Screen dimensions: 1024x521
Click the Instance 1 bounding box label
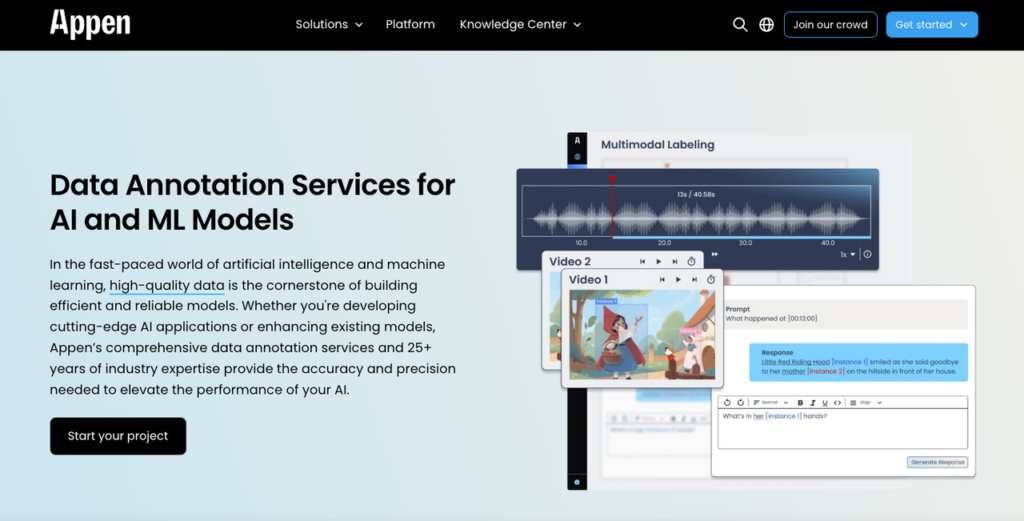click(606, 302)
